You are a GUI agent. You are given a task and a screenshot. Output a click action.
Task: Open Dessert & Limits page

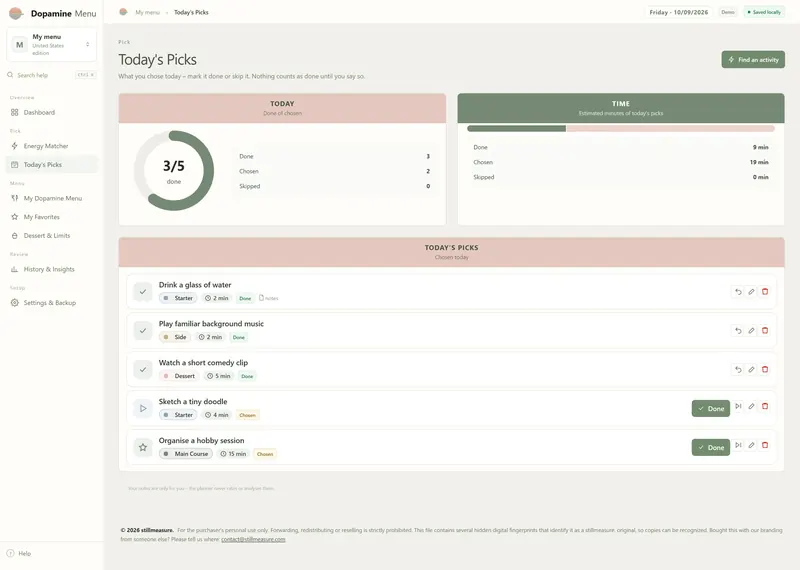coord(52,235)
